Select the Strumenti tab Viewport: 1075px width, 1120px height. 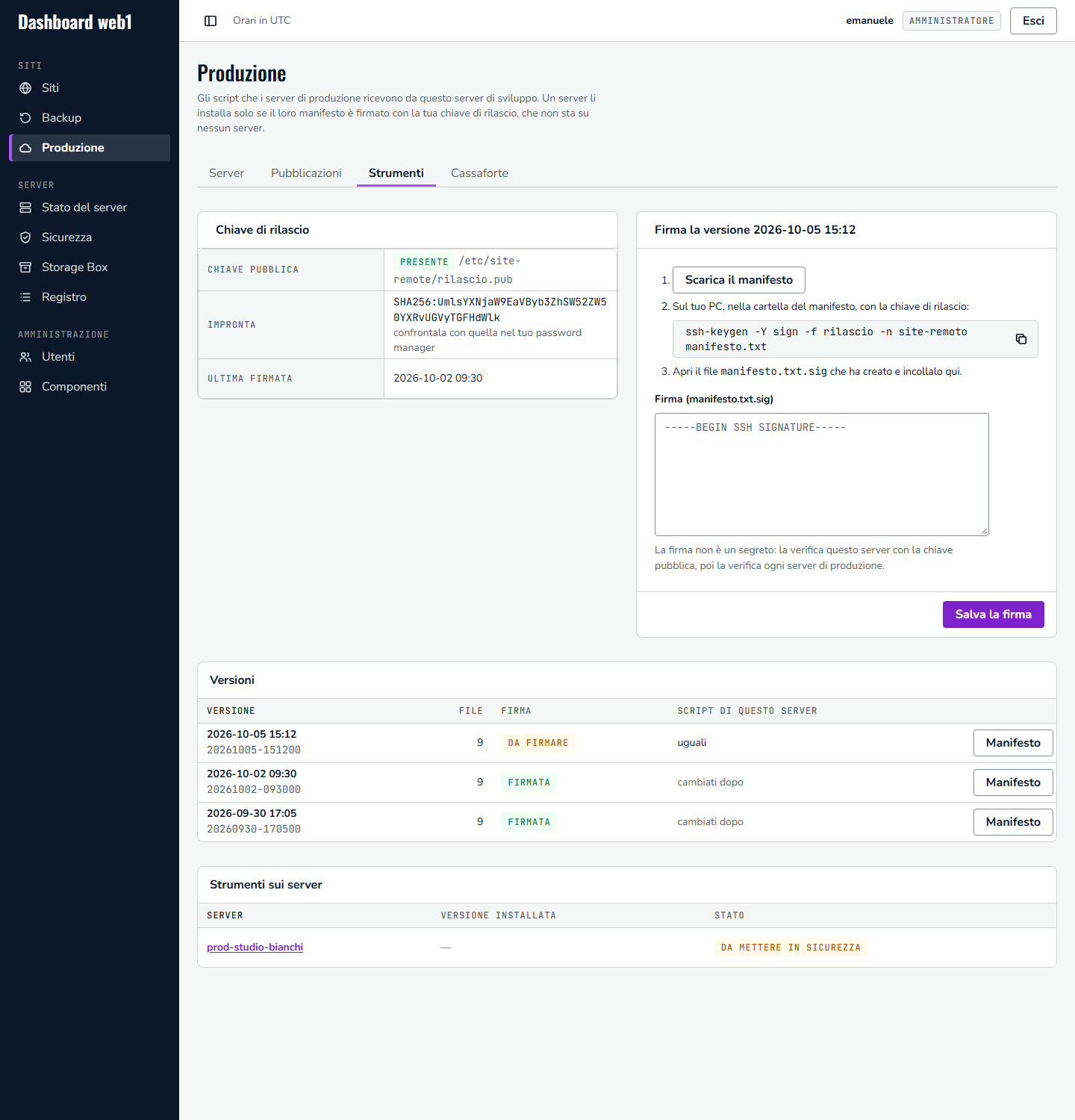tap(396, 173)
